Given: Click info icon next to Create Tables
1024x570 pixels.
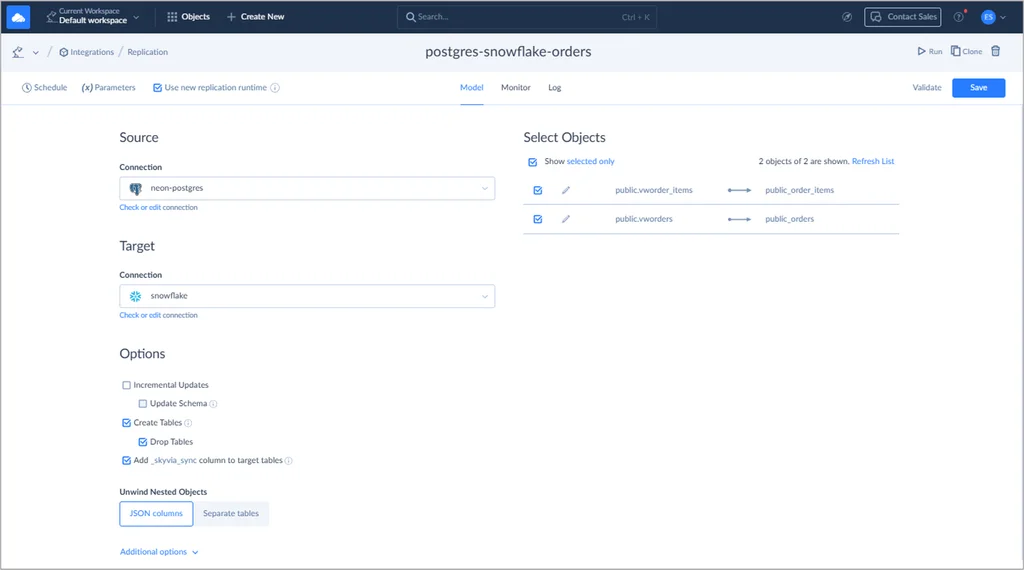Looking at the screenshot, I should point(189,423).
